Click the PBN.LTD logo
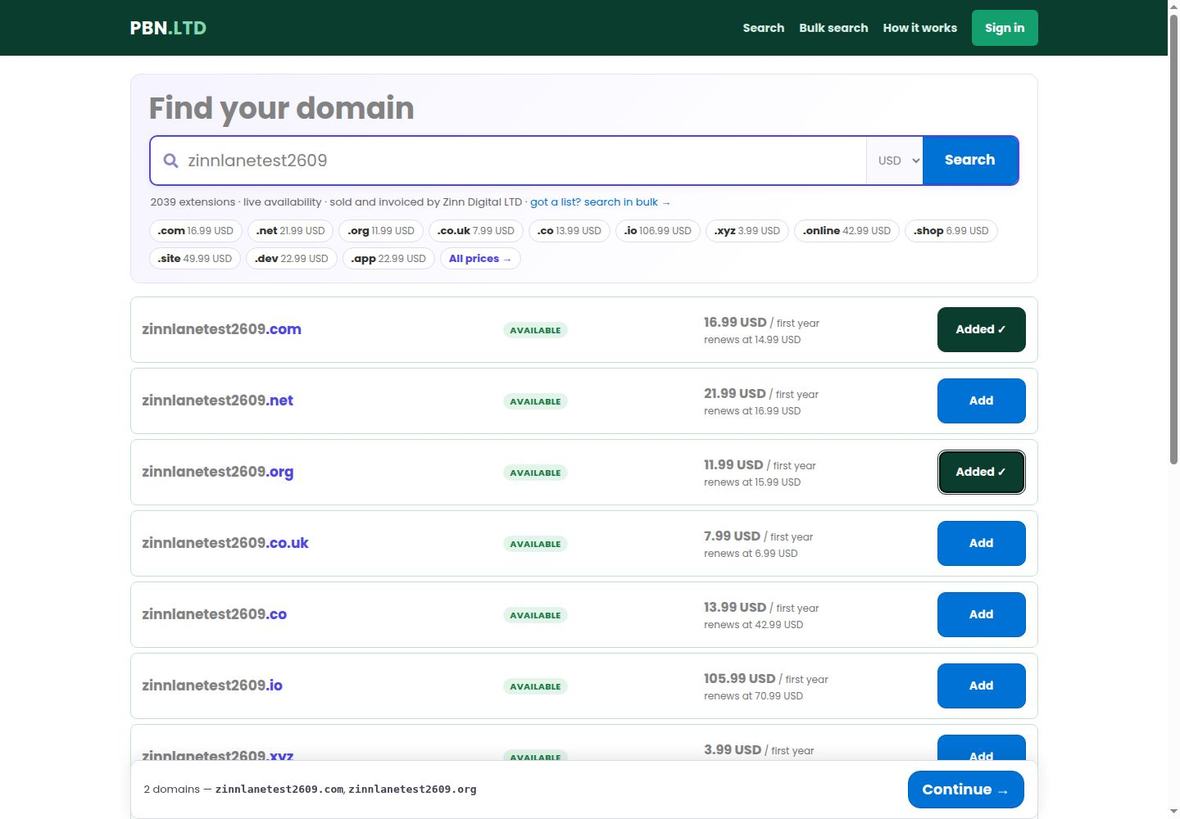The width and height of the screenshot is (1180, 819). (x=168, y=28)
